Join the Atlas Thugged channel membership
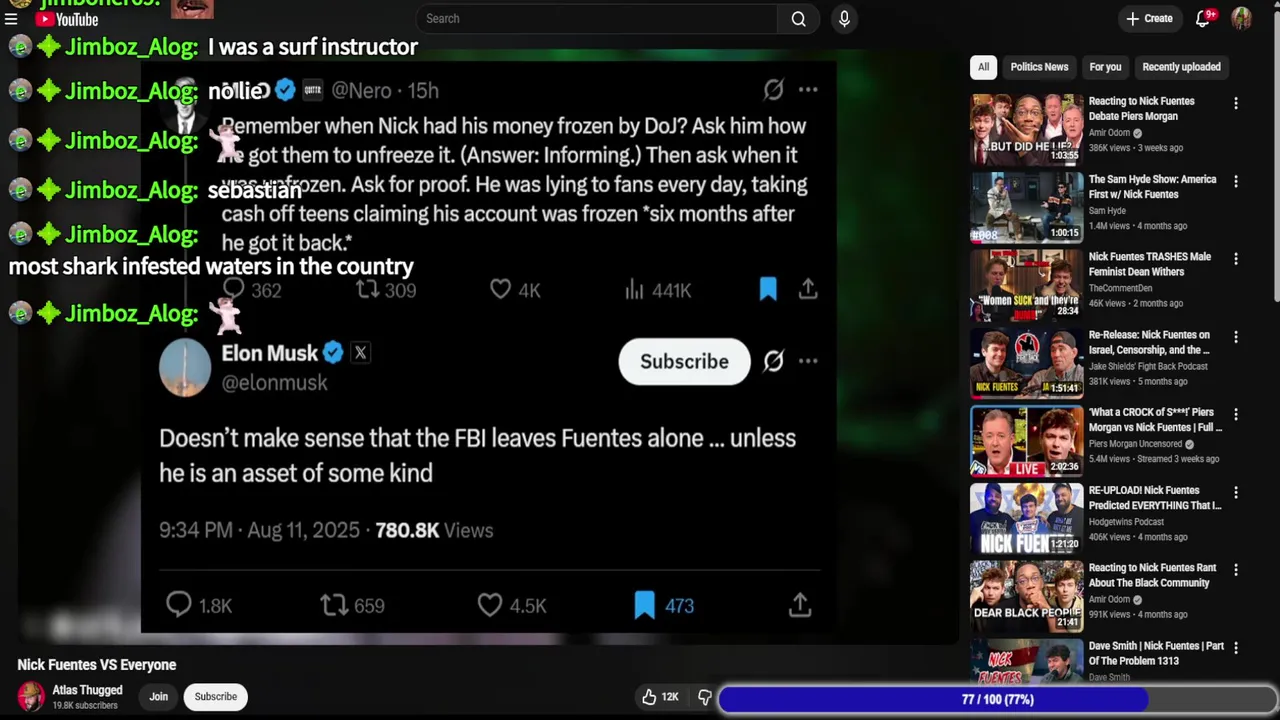The width and height of the screenshot is (1280, 720). (158, 697)
